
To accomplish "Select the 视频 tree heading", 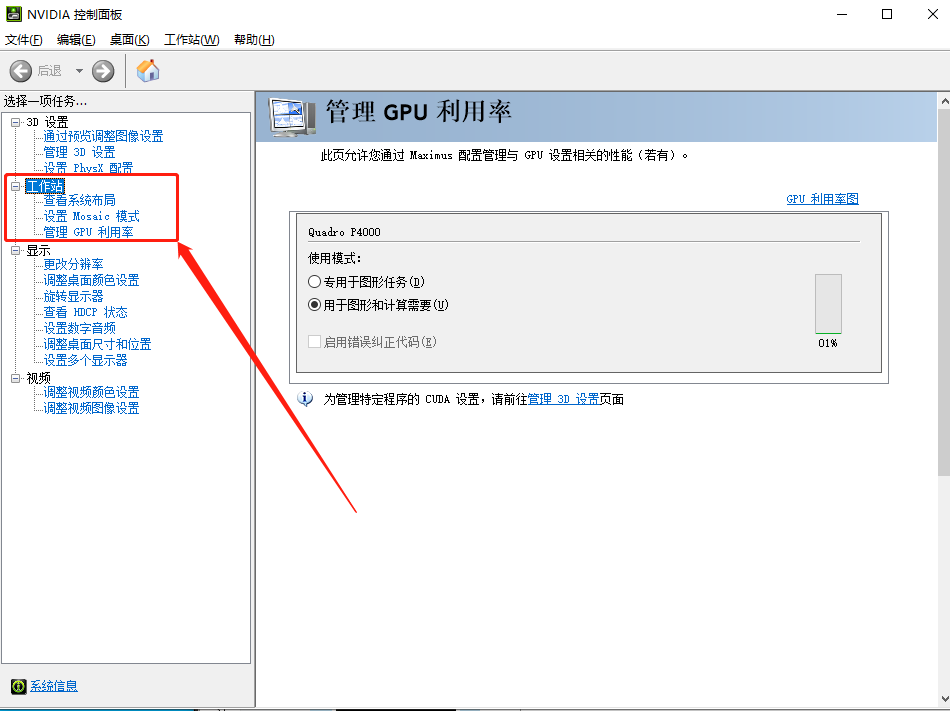I will click(x=38, y=378).
